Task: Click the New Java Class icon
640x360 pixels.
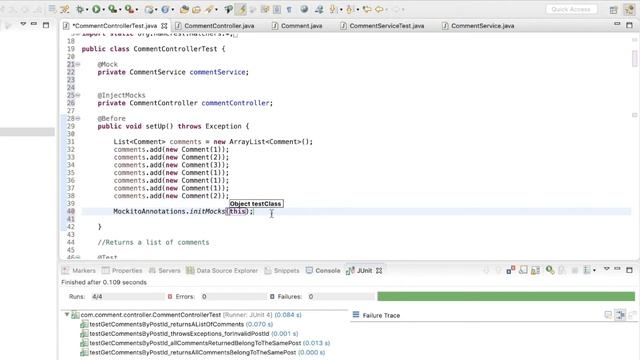Action: click(164, 9)
